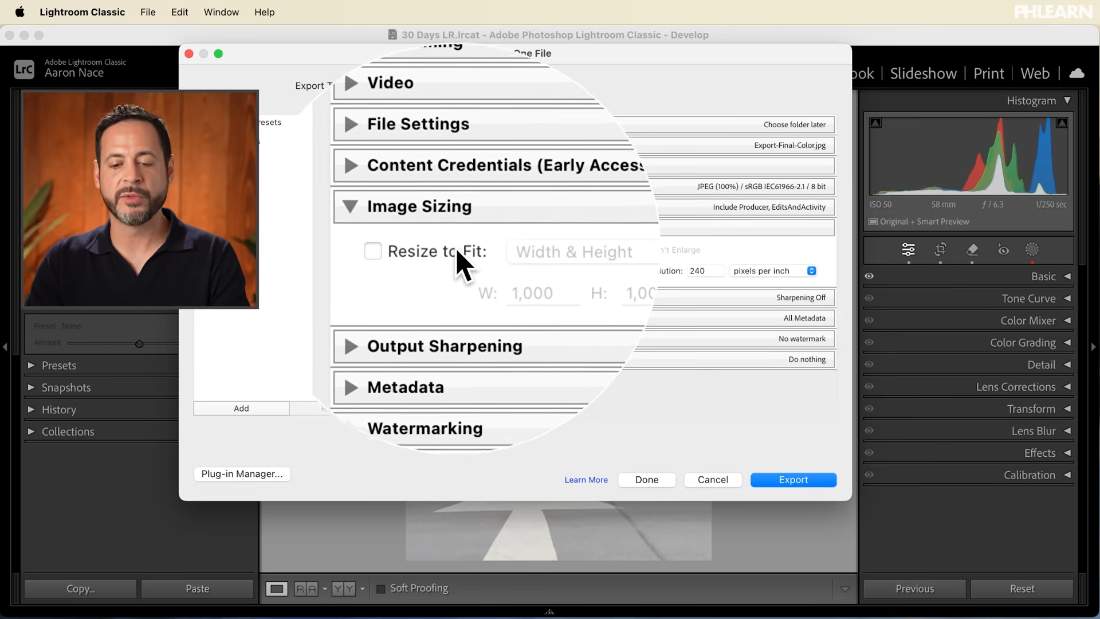Image resolution: width=1100 pixels, height=619 pixels.
Task: Toggle Transform panel eye icon
Action: point(869,408)
